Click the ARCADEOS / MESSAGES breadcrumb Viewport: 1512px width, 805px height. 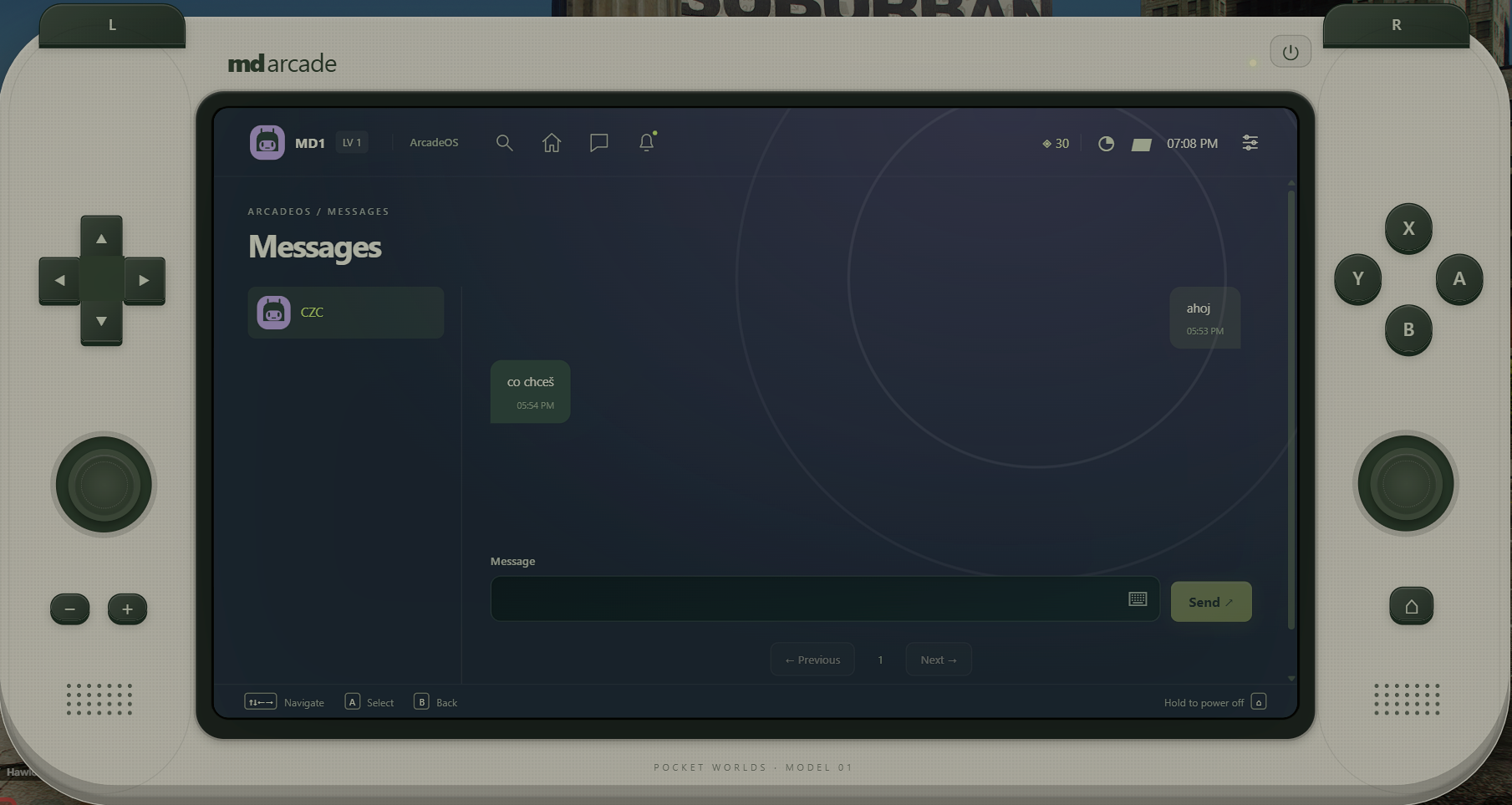tap(318, 211)
